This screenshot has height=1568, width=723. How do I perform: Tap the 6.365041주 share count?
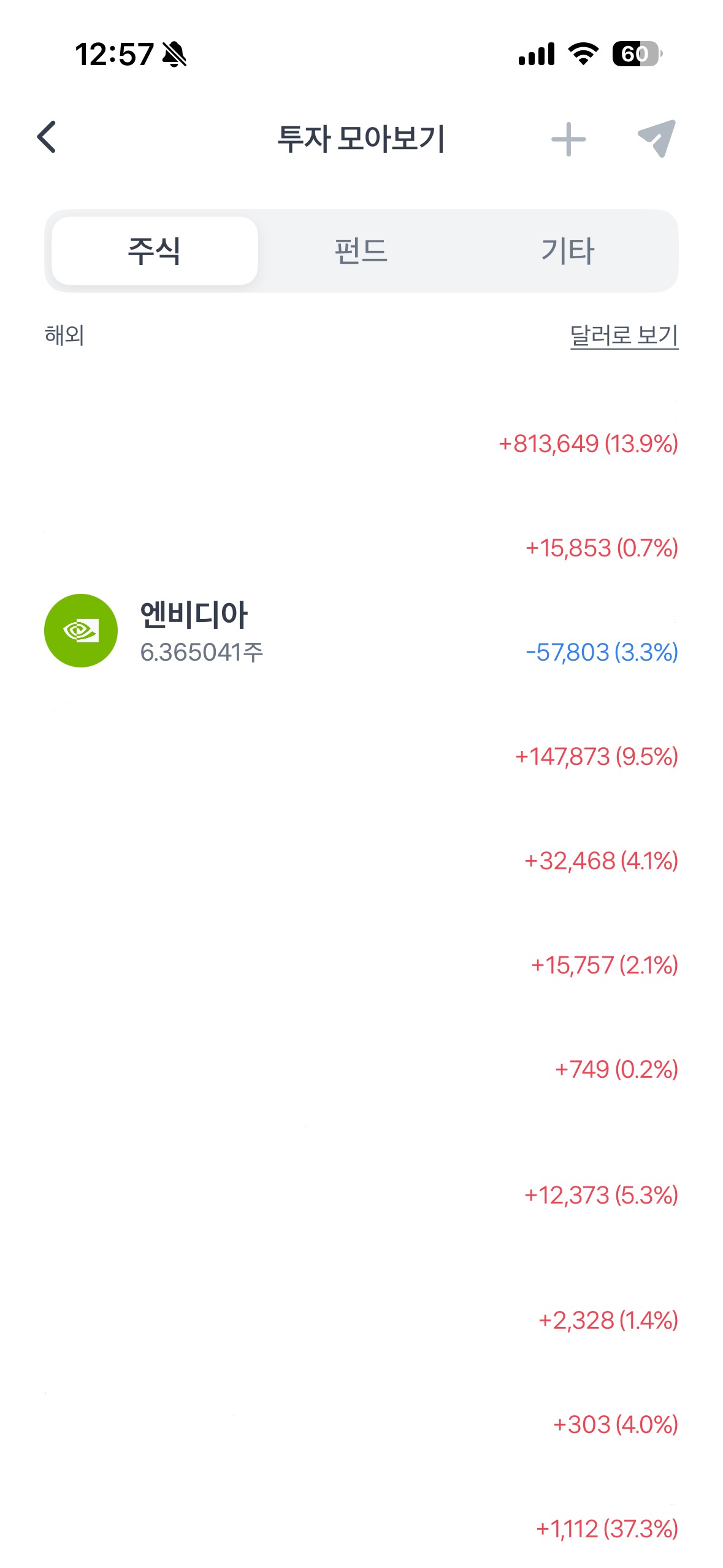202,652
